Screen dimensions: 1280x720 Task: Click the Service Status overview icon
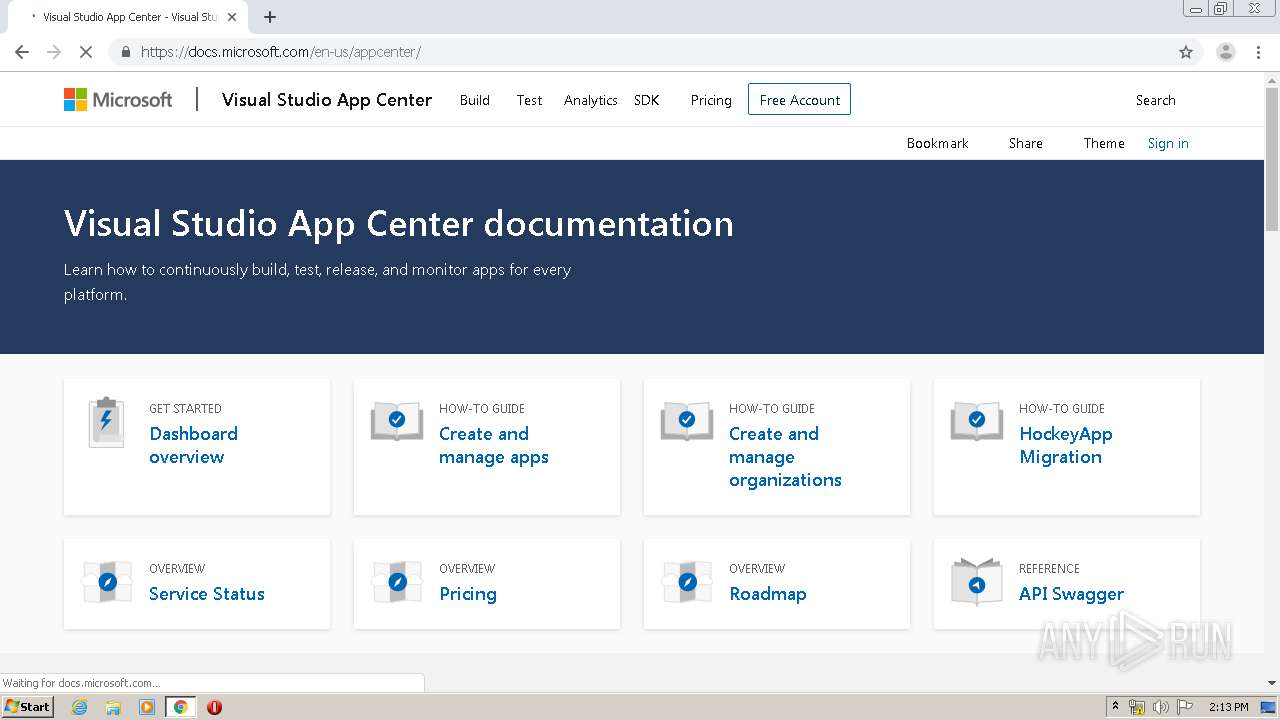(x=107, y=581)
